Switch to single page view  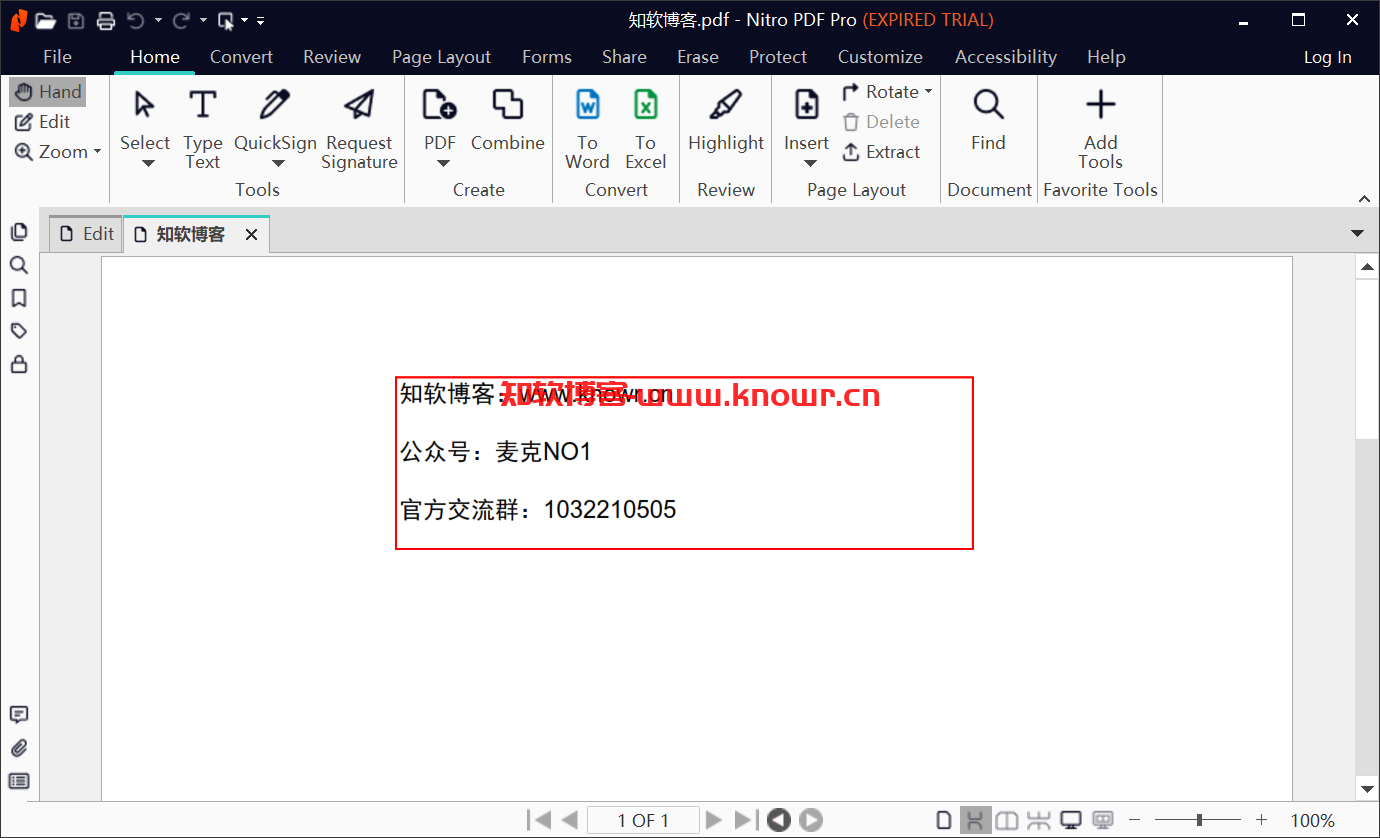(943, 821)
